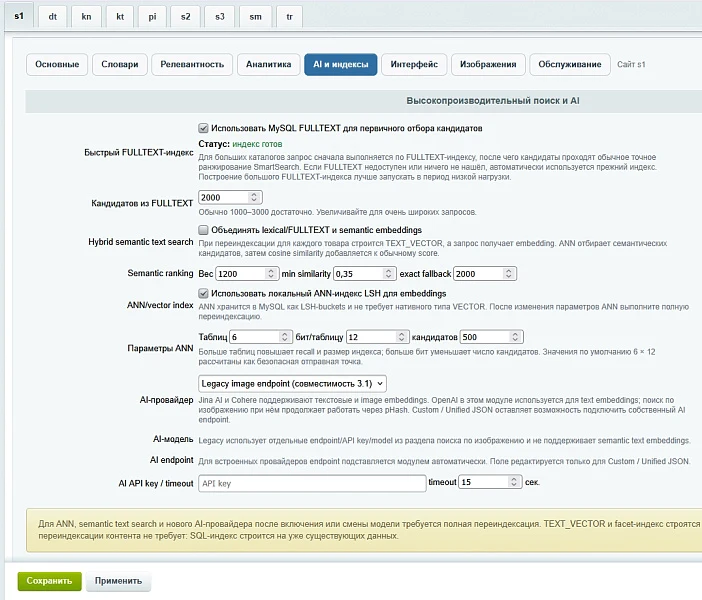
Task: Click the green Сохранить button
Action: [49, 581]
